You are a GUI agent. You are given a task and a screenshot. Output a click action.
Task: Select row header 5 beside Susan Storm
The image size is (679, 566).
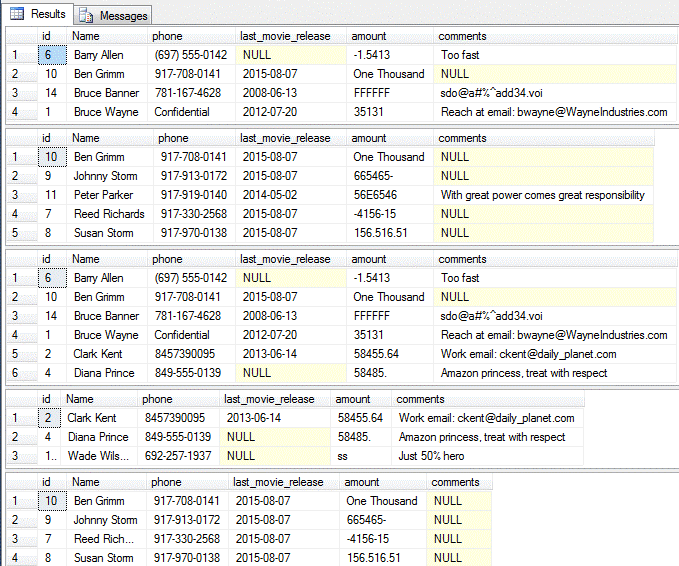click(x=15, y=233)
